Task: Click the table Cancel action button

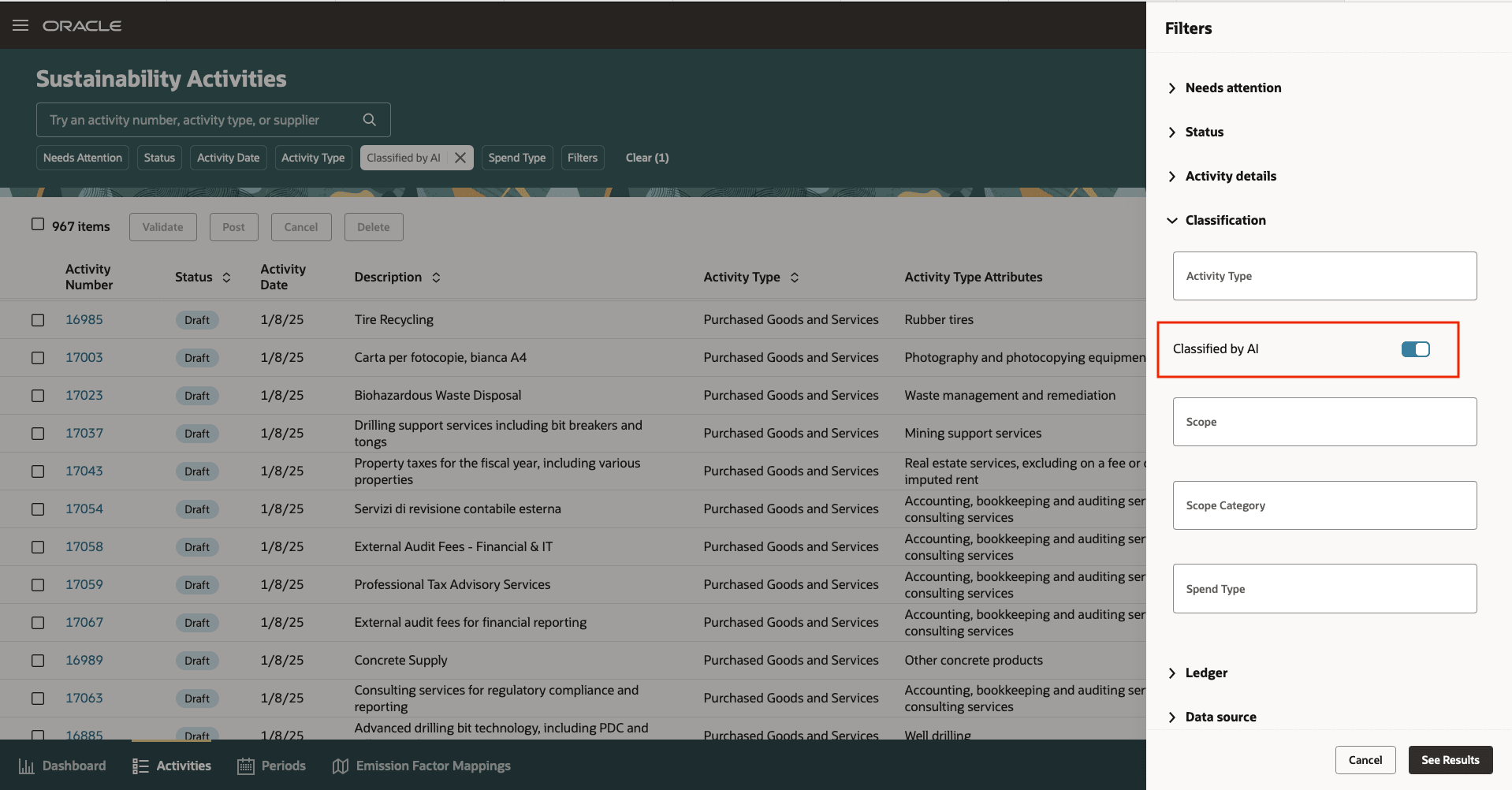Action: pos(301,227)
